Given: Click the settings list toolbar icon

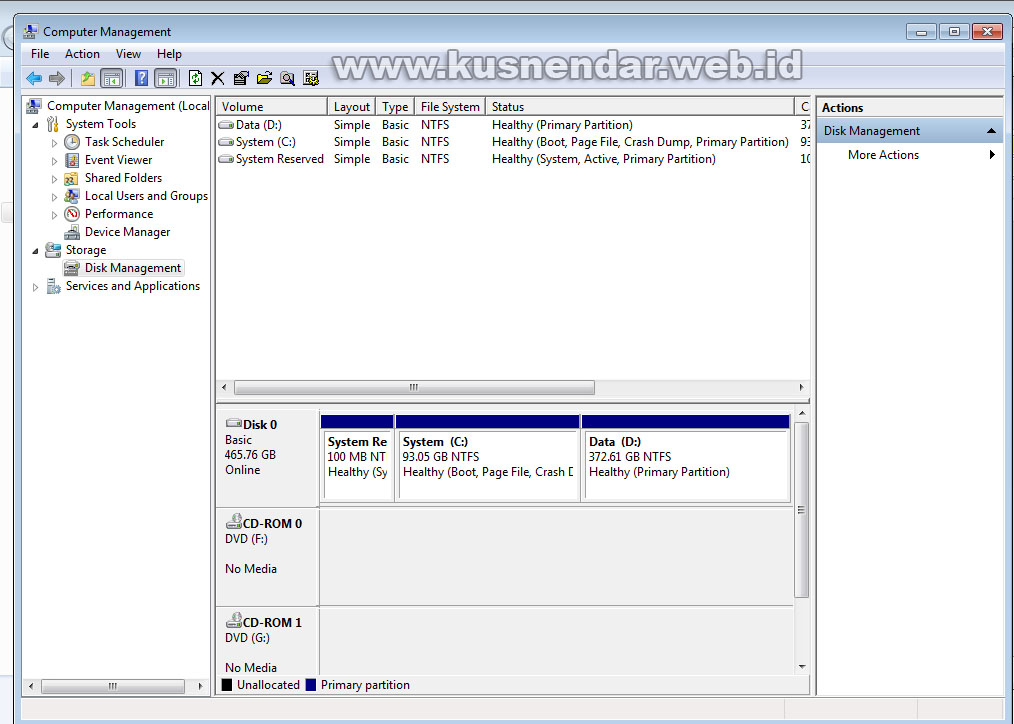Looking at the screenshot, I should pyautogui.click(x=311, y=78).
